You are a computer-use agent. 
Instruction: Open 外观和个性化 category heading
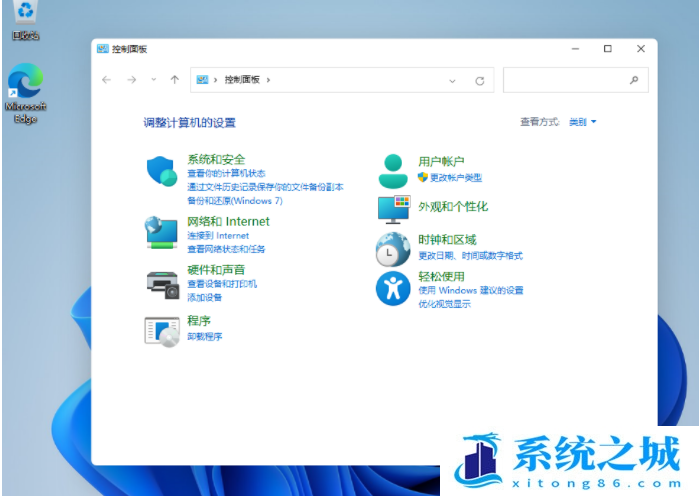(x=453, y=207)
